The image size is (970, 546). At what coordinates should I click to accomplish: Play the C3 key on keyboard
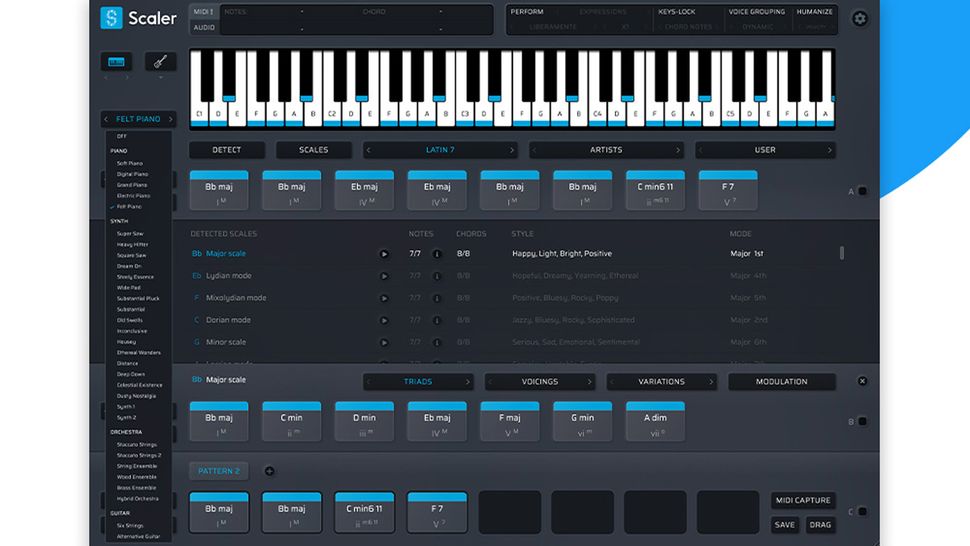point(465,114)
